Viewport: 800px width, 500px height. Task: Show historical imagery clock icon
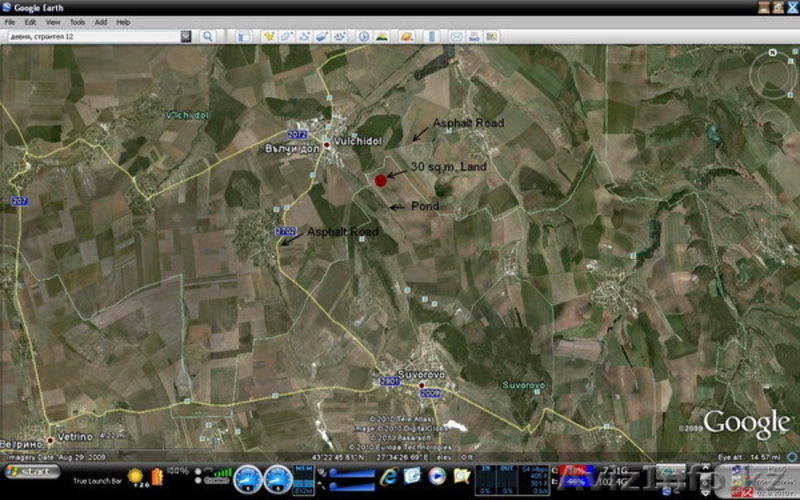tap(363, 36)
